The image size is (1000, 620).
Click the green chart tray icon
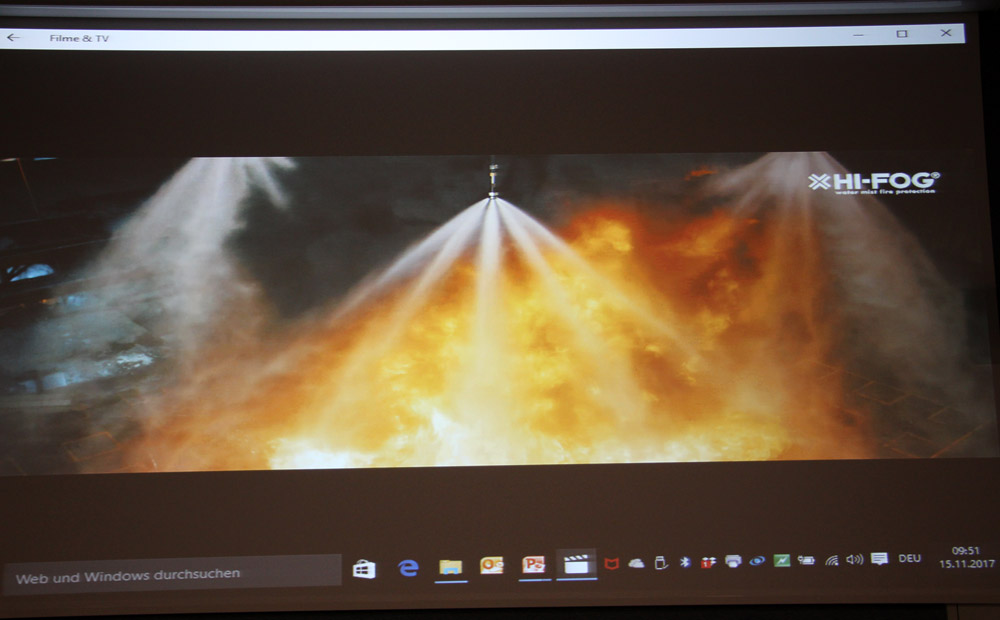point(781,561)
